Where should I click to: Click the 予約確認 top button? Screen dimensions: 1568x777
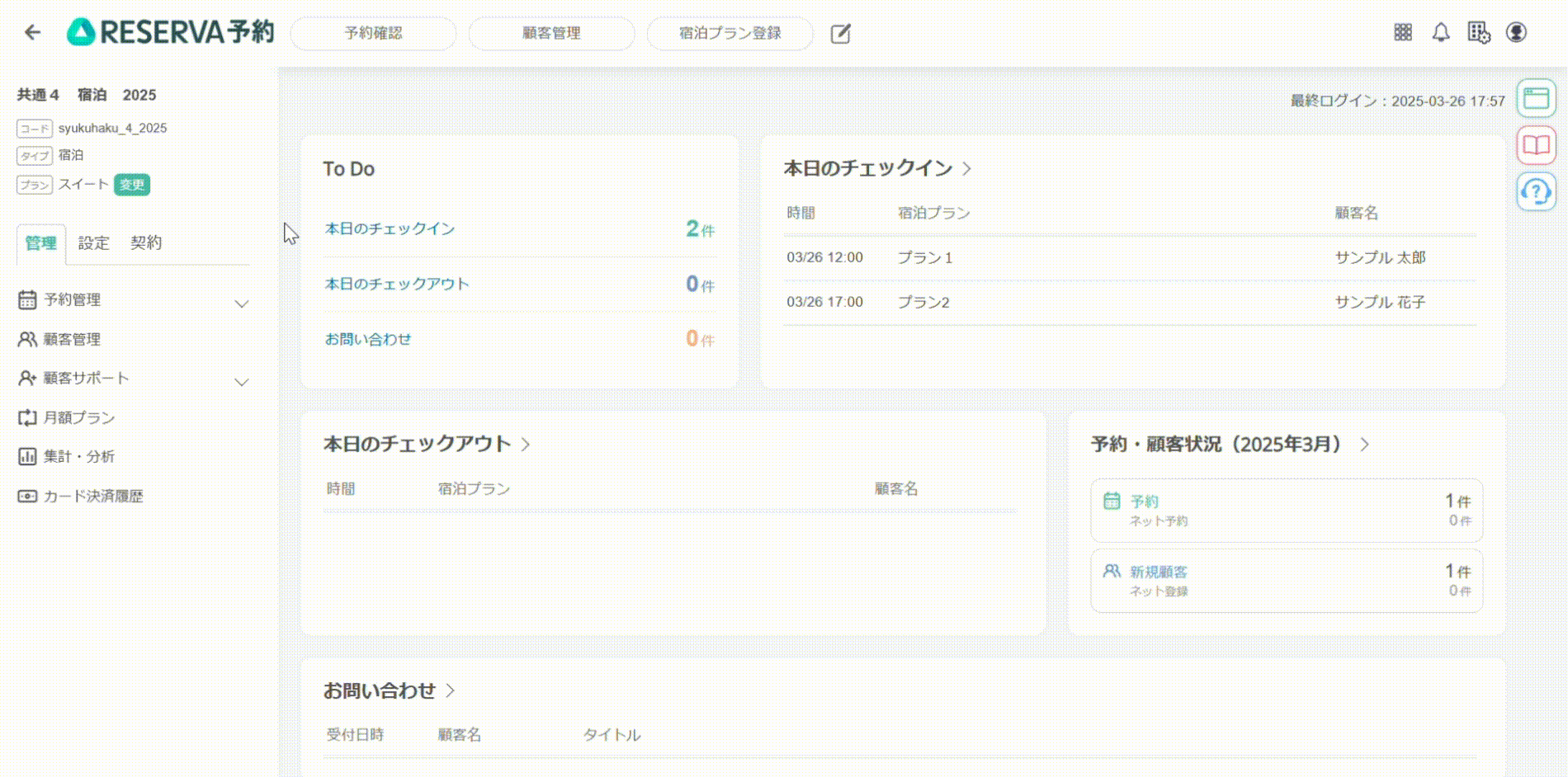coord(373,33)
